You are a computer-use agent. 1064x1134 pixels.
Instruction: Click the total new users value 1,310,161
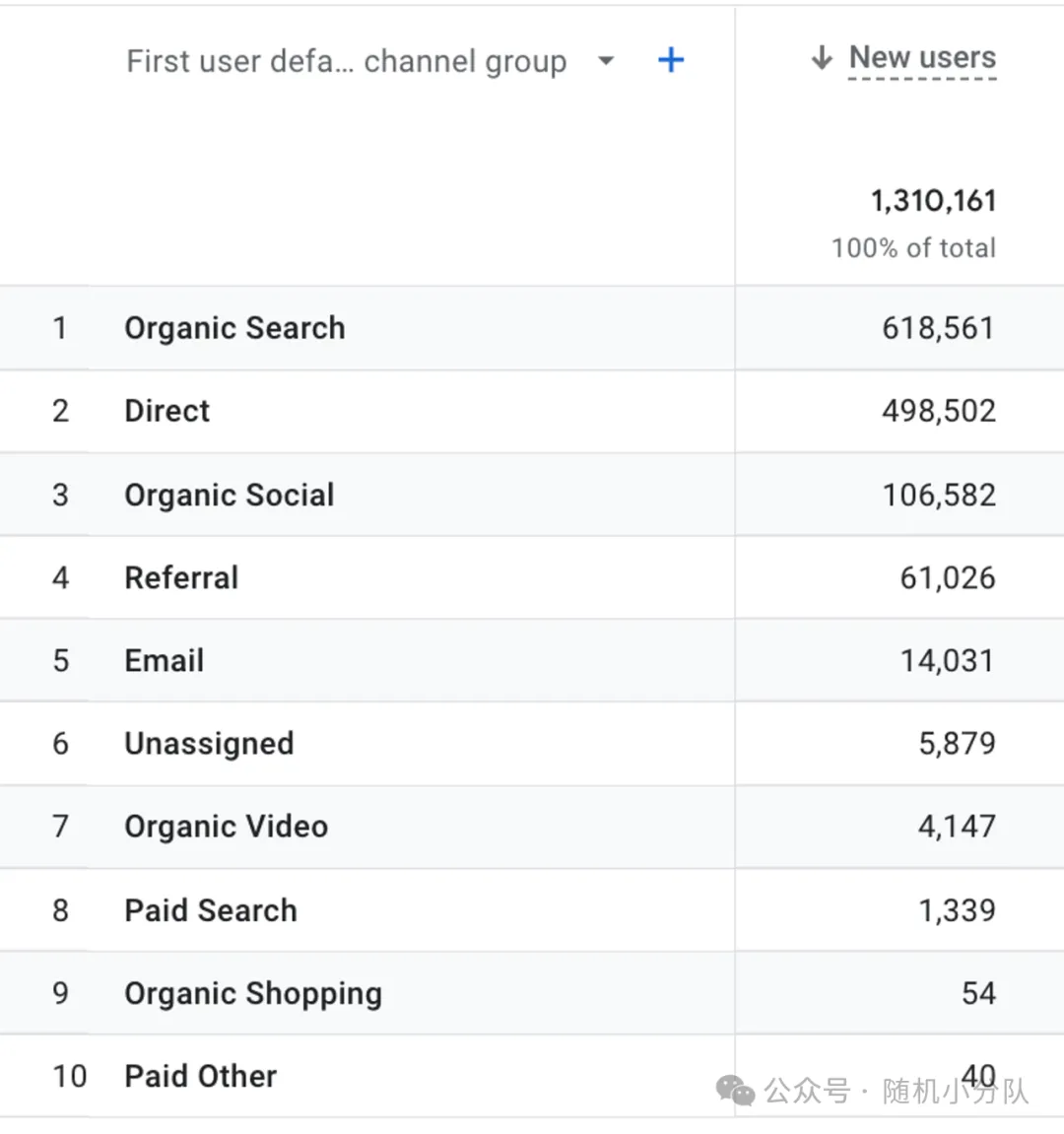(x=933, y=201)
